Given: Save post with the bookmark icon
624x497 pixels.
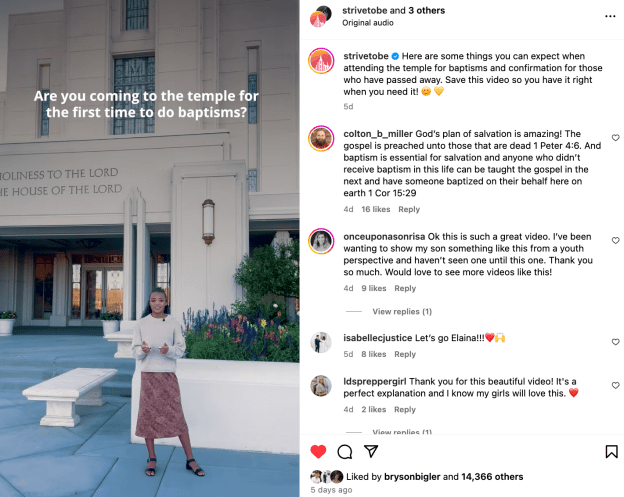Looking at the screenshot, I should 611,452.
